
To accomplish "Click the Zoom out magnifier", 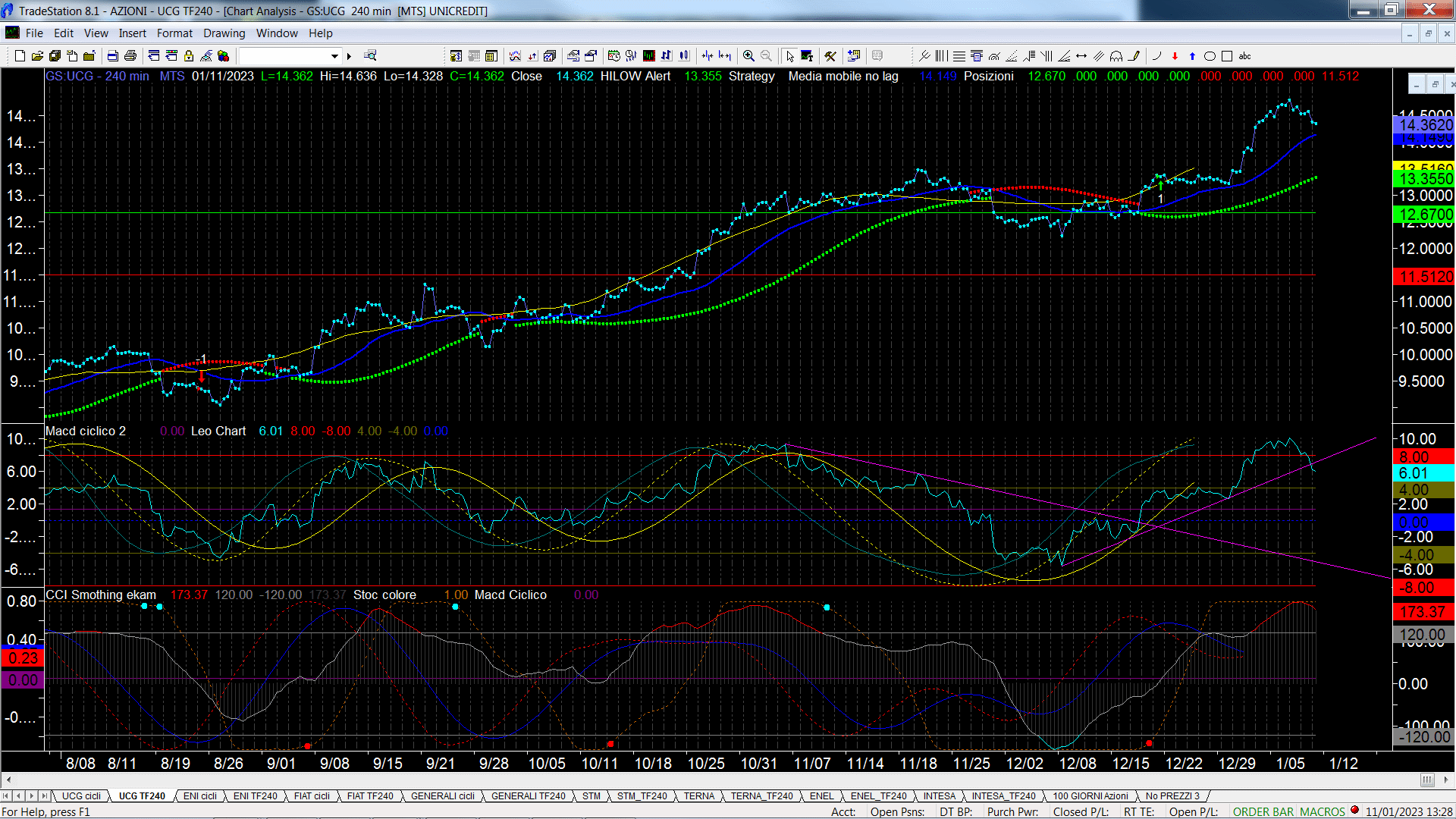I will (766, 55).
